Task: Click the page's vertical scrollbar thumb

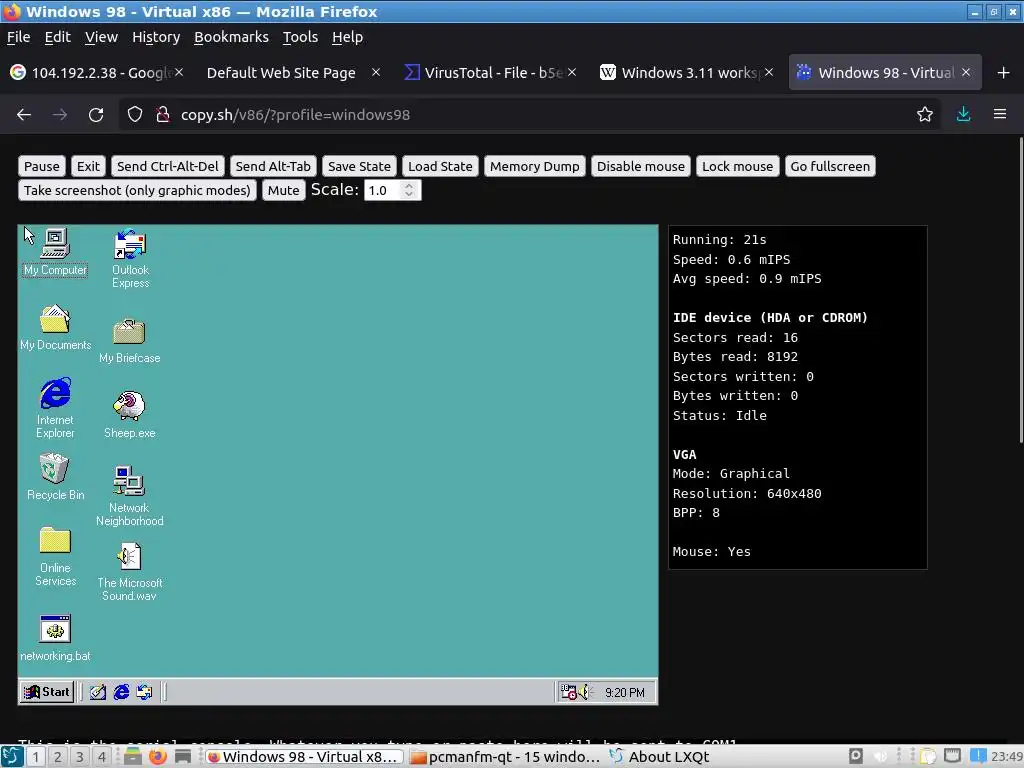Action: coord(1021,291)
